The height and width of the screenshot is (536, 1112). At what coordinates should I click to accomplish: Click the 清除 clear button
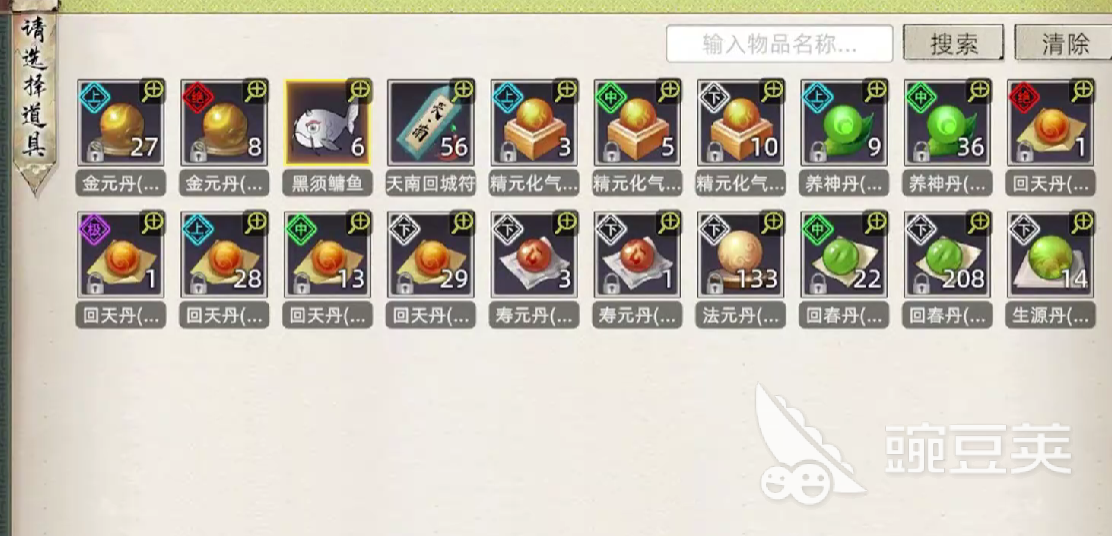coord(1064,43)
